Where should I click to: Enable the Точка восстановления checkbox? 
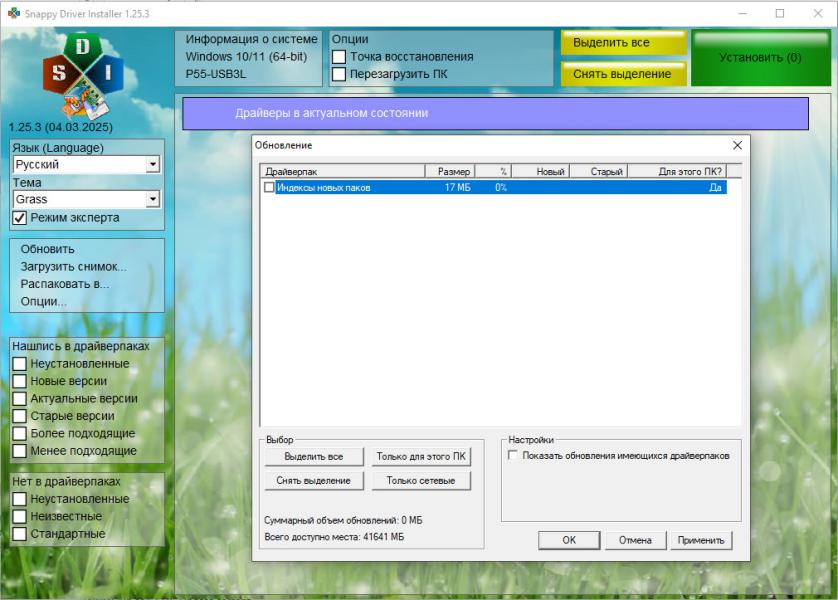pos(339,57)
